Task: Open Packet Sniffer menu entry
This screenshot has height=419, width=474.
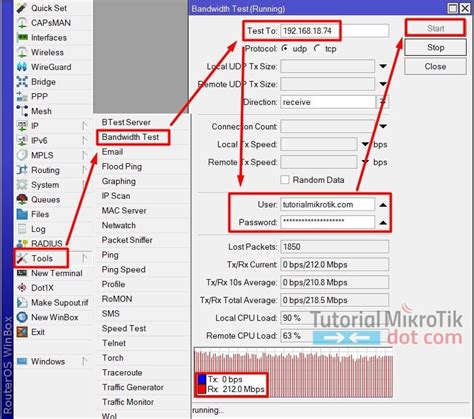Action: pyautogui.click(x=142, y=240)
